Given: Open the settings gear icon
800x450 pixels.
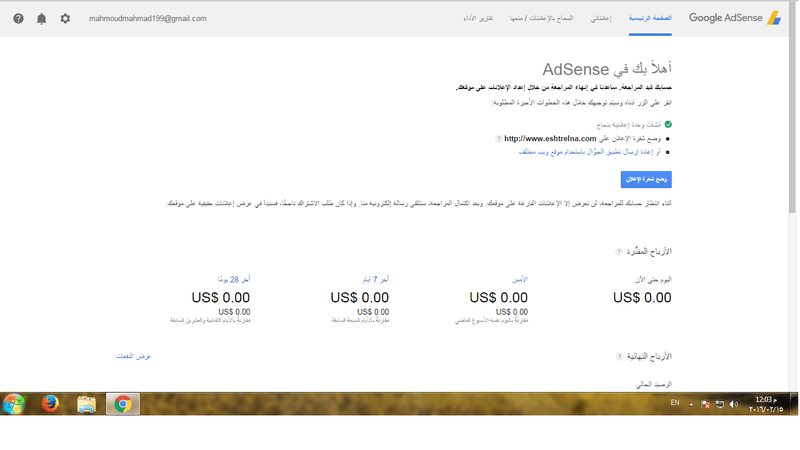Looking at the screenshot, I should pos(65,18).
